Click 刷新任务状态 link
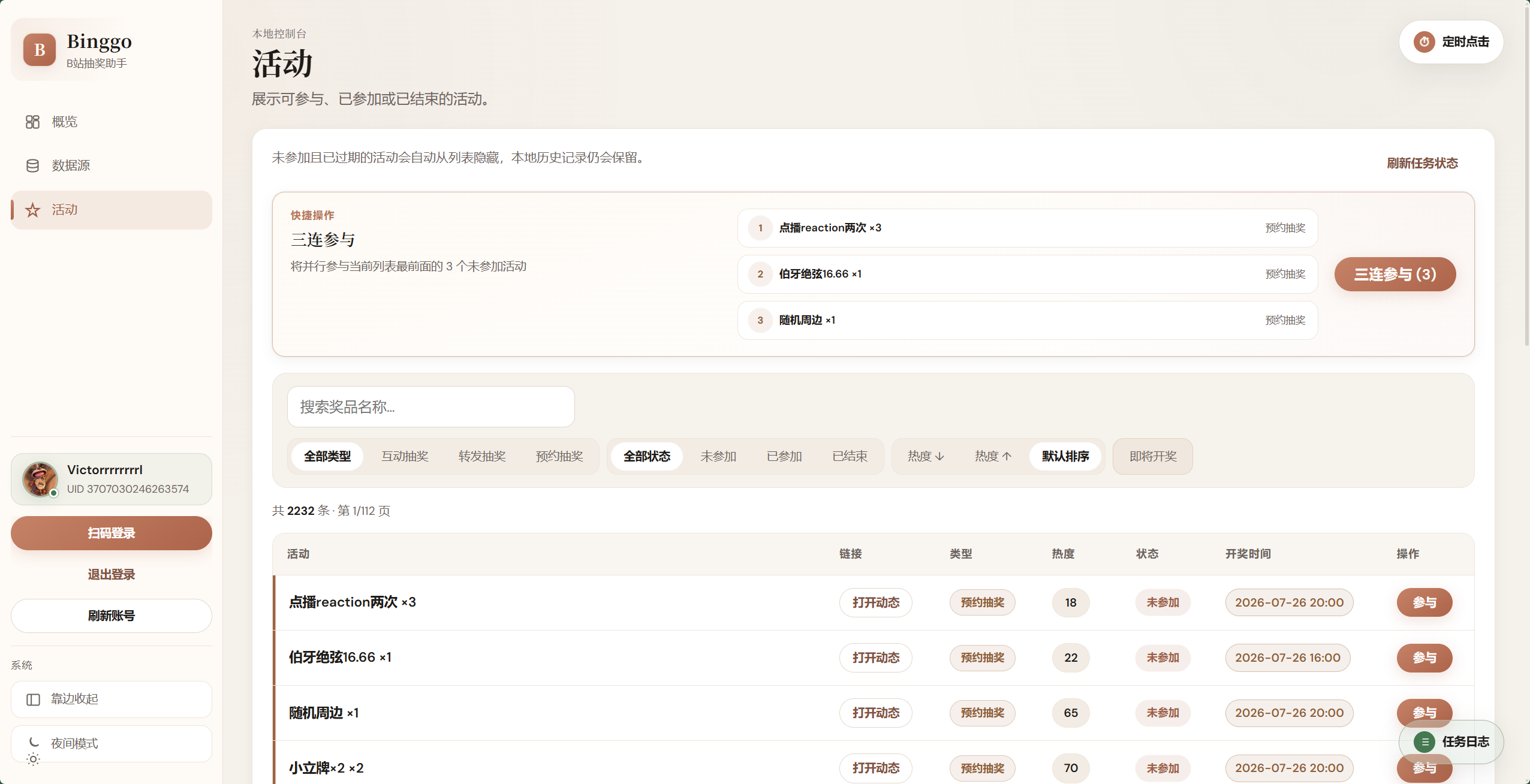The image size is (1530, 784). point(1422,163)
